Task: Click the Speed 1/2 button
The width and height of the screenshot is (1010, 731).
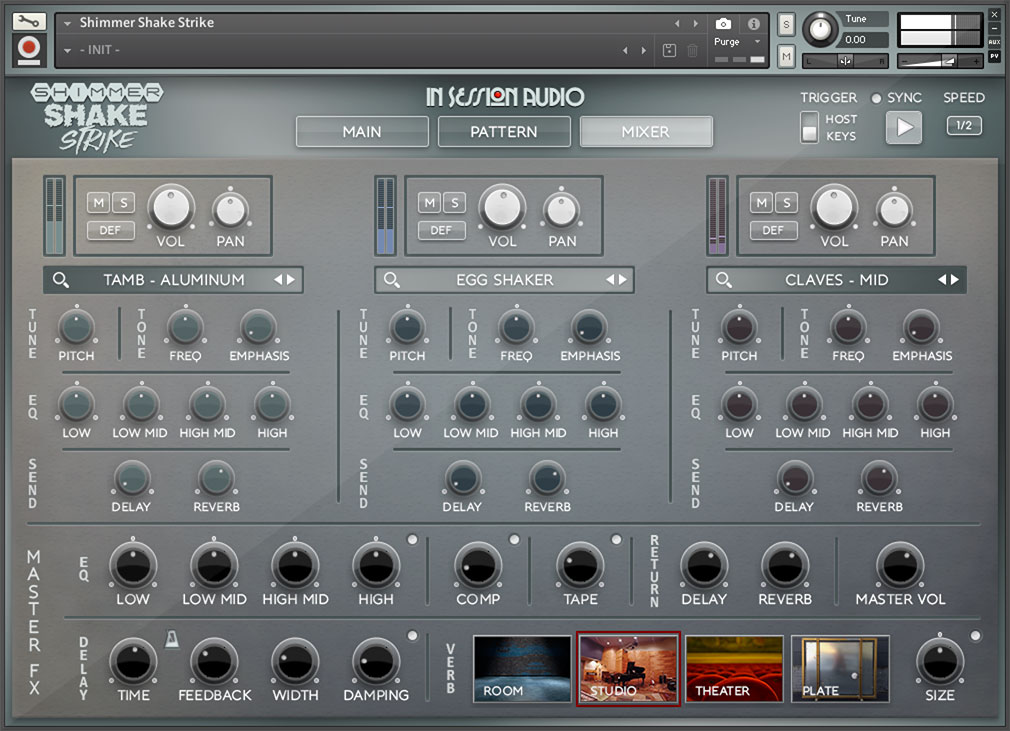Action: 963,126
